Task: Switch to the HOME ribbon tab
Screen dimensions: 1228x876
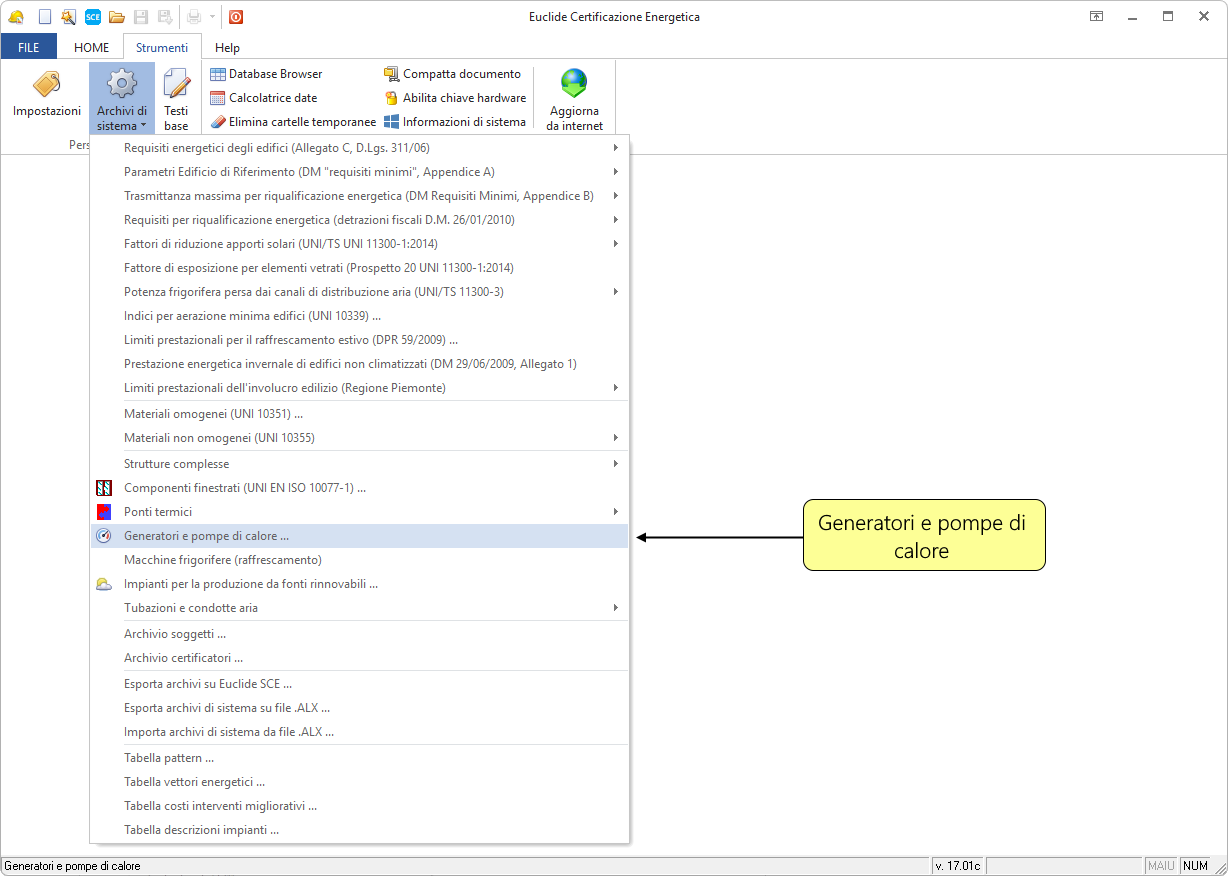Action: click(x=92, y=47)
